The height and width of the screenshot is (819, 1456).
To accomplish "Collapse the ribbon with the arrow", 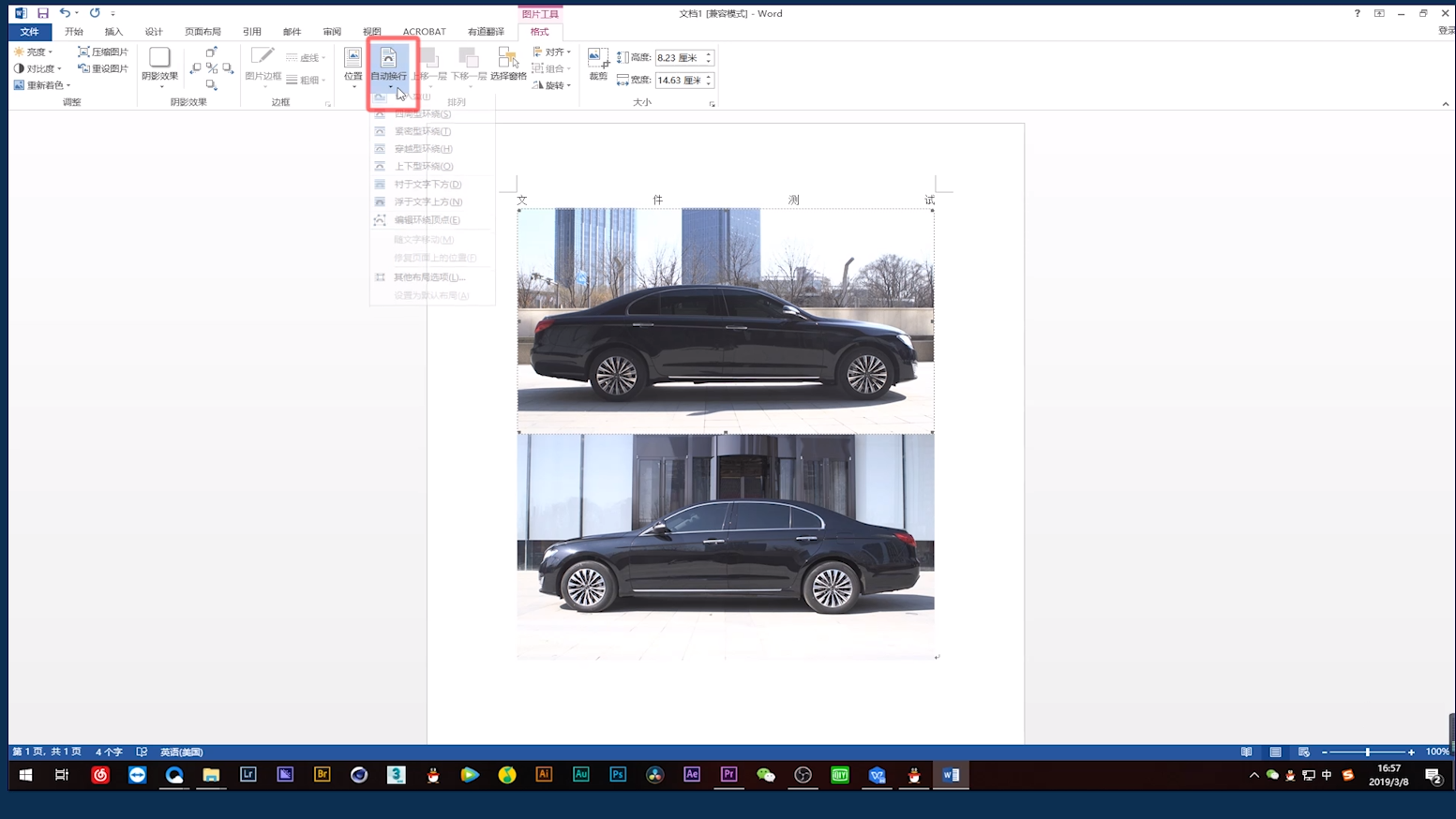I will click(1446, 104).
